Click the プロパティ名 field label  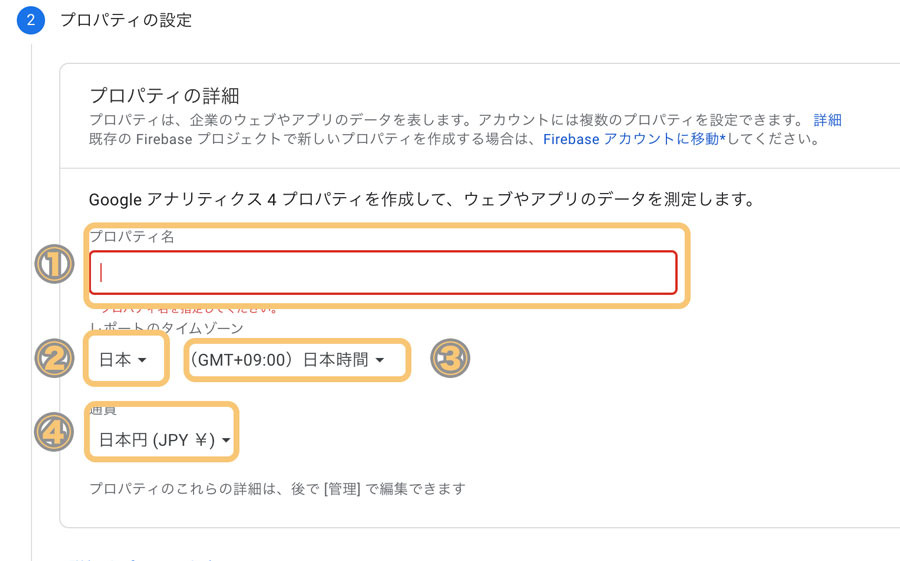point(132,237)
